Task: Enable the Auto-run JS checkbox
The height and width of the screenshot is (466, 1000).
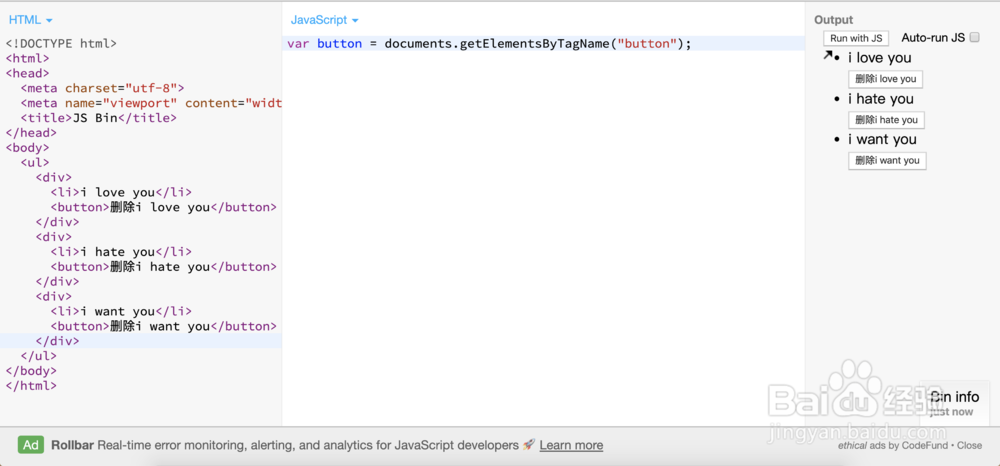Action: click(974, 38)
